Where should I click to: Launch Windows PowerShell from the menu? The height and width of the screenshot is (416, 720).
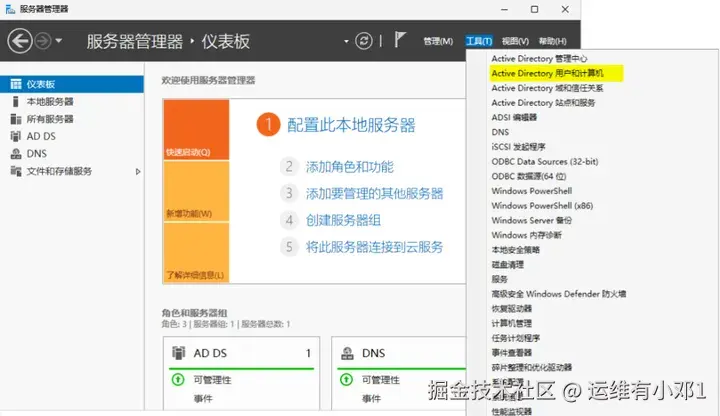pyautogui.click(x=532, y=191)
